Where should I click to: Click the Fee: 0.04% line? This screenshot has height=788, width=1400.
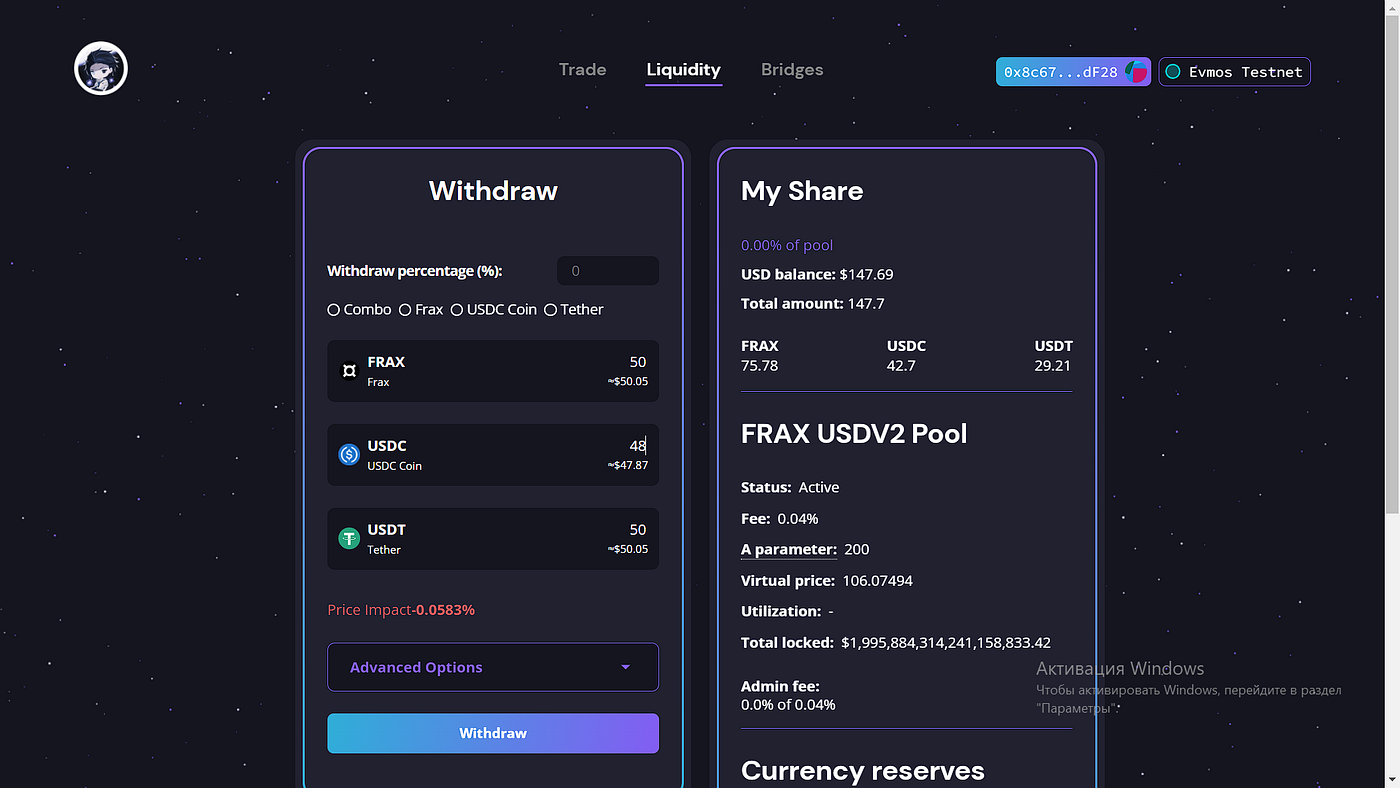coord(780,518)
